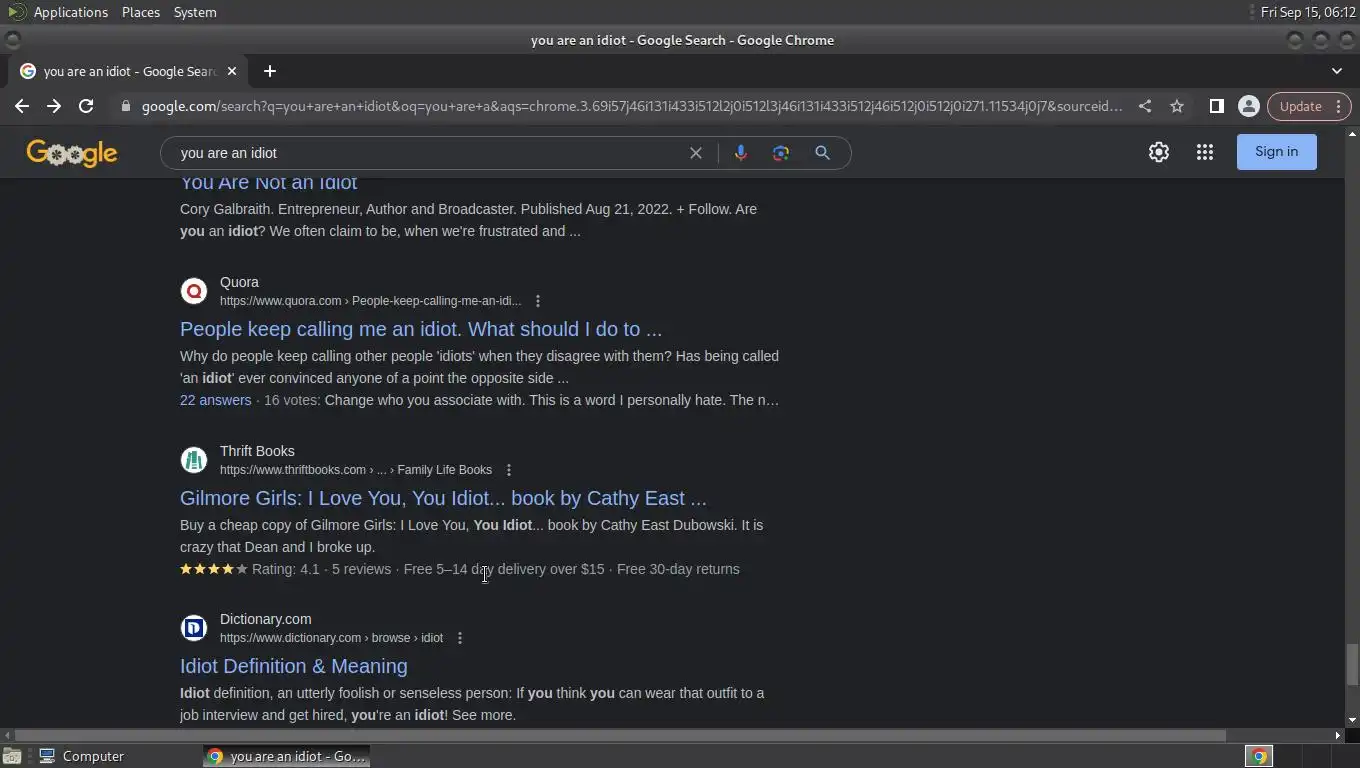Sign in to Google account
This screenshot has width=1360, height=768.
pos(1277,152)
